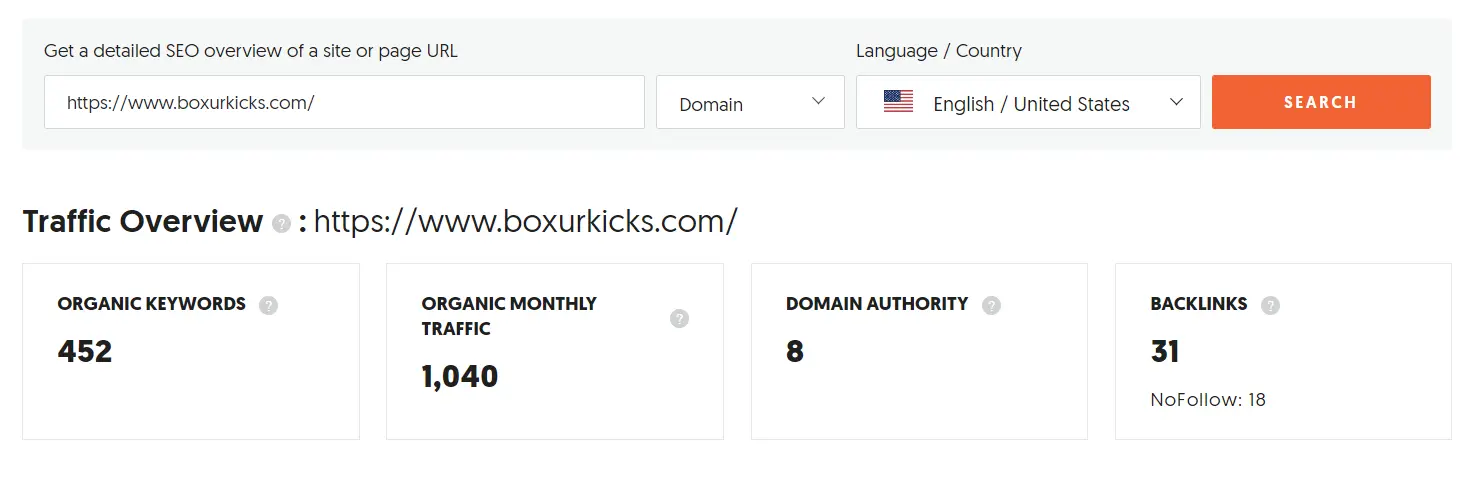Screen dimensions: 1466x478
Task: Select the Domain Authority score 8
Action: pyautogui.click(x=795, y=351)
